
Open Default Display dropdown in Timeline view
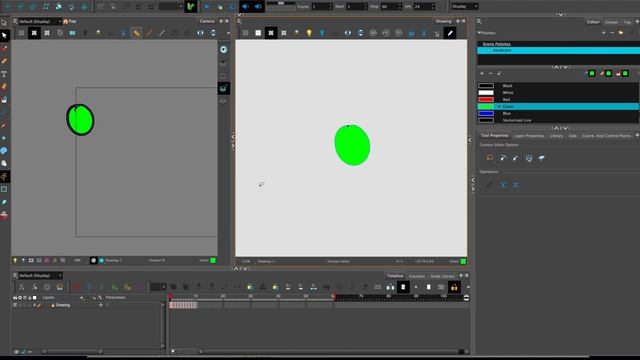40,276
